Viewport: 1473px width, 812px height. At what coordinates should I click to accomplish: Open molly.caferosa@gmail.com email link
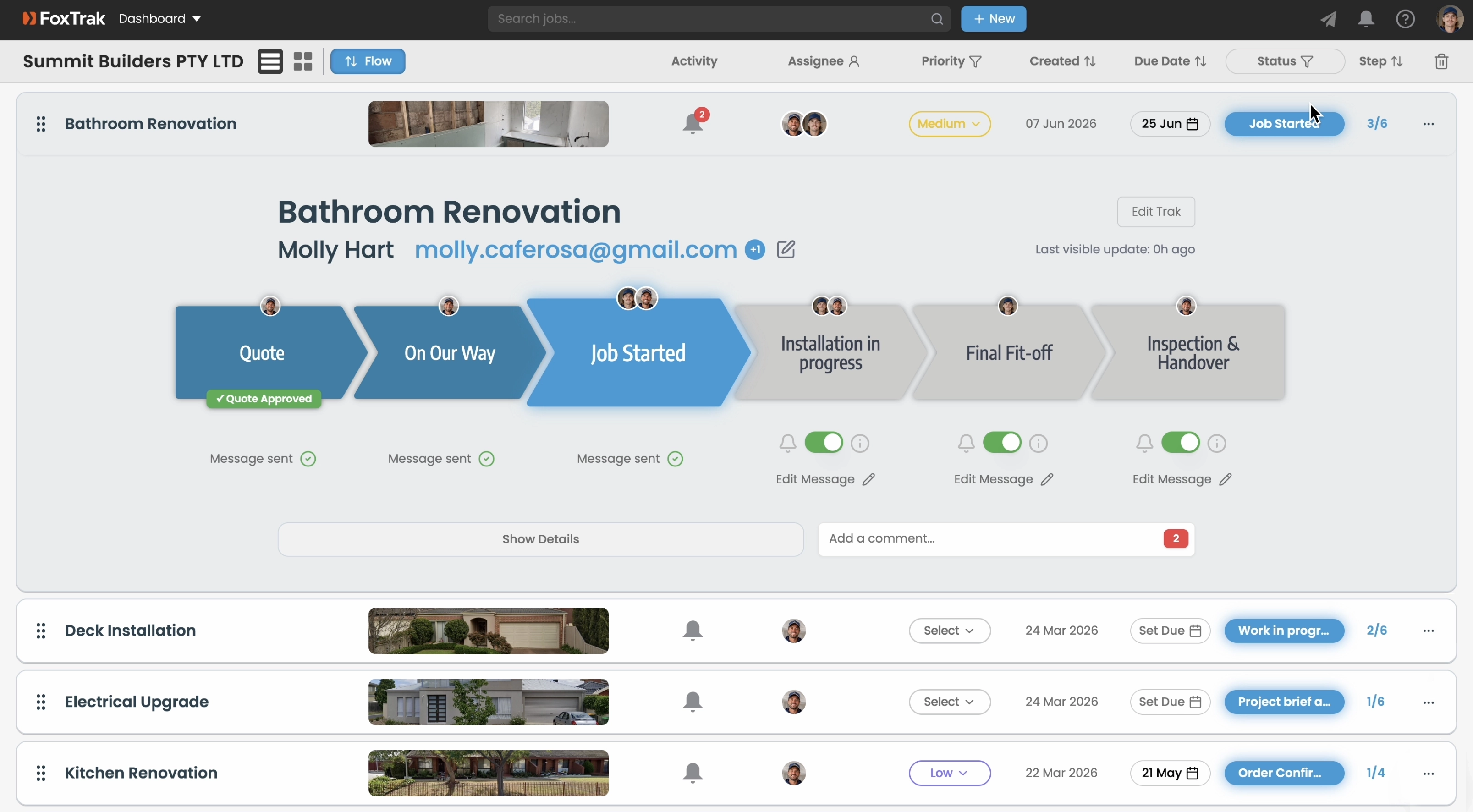(x=575, y=249)
